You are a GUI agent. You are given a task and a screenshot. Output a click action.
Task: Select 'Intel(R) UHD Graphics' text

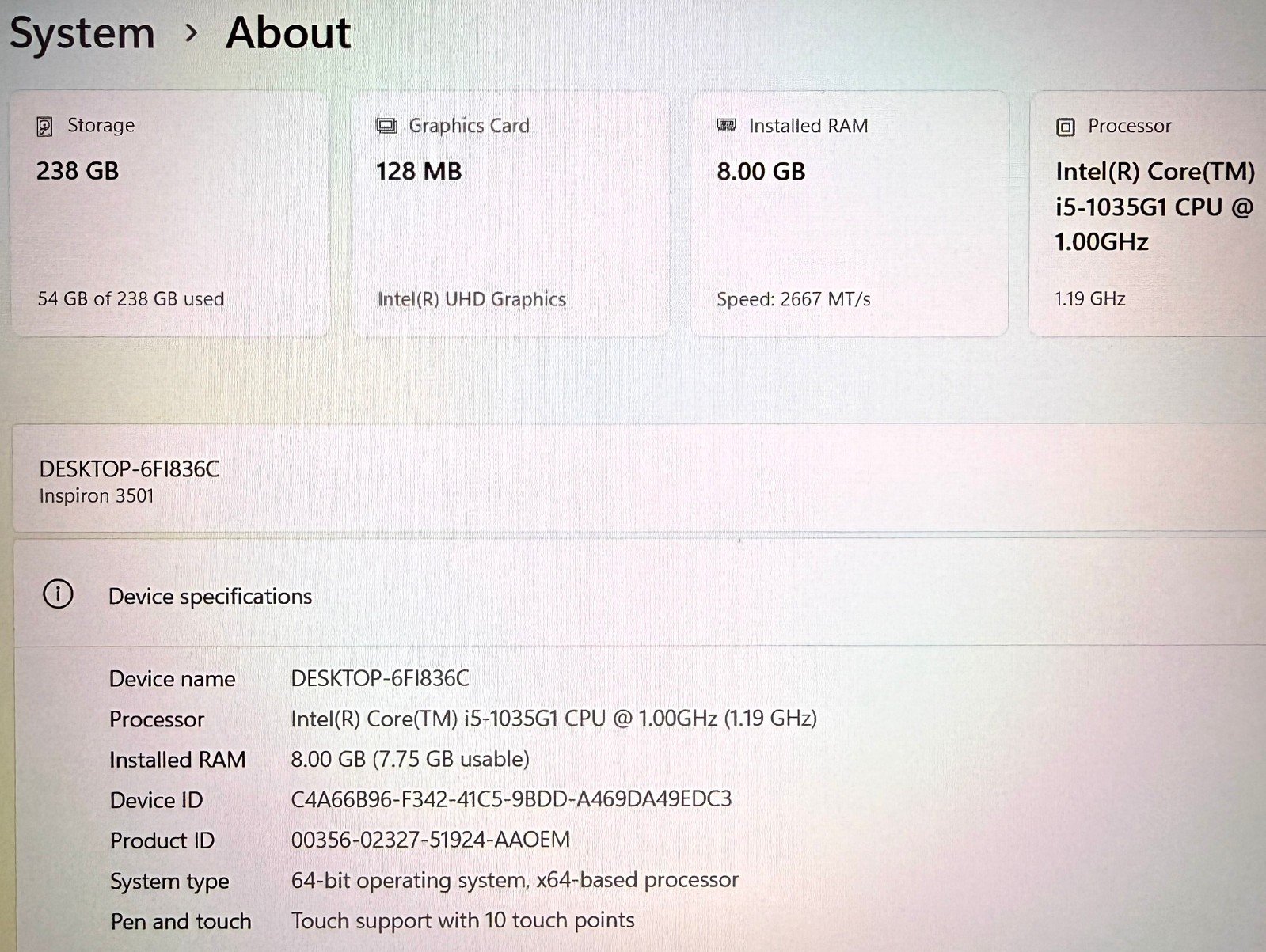(x=472, y=299)
